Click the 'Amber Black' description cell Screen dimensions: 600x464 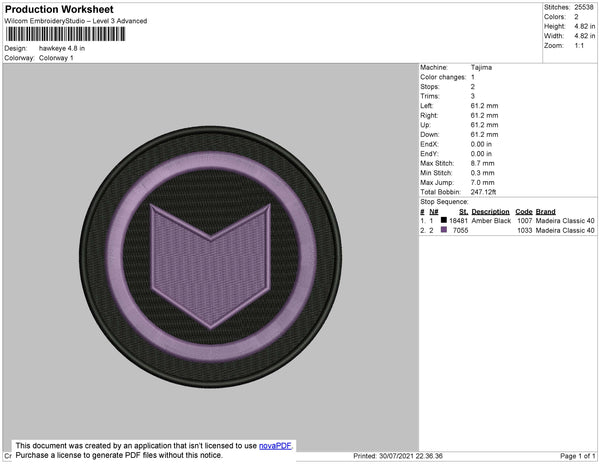[x=491, y=221]
